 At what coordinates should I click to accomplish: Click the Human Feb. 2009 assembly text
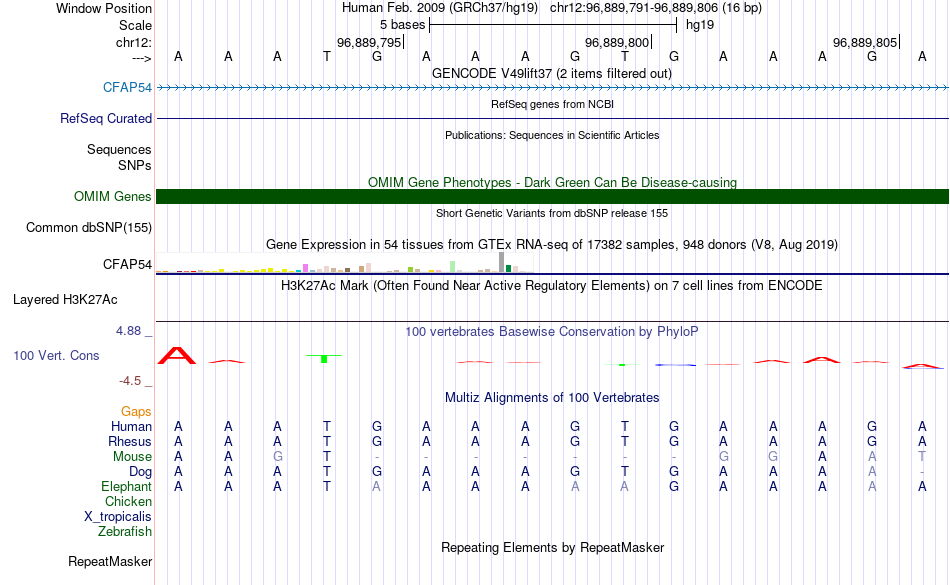click(x=440, y=8)
